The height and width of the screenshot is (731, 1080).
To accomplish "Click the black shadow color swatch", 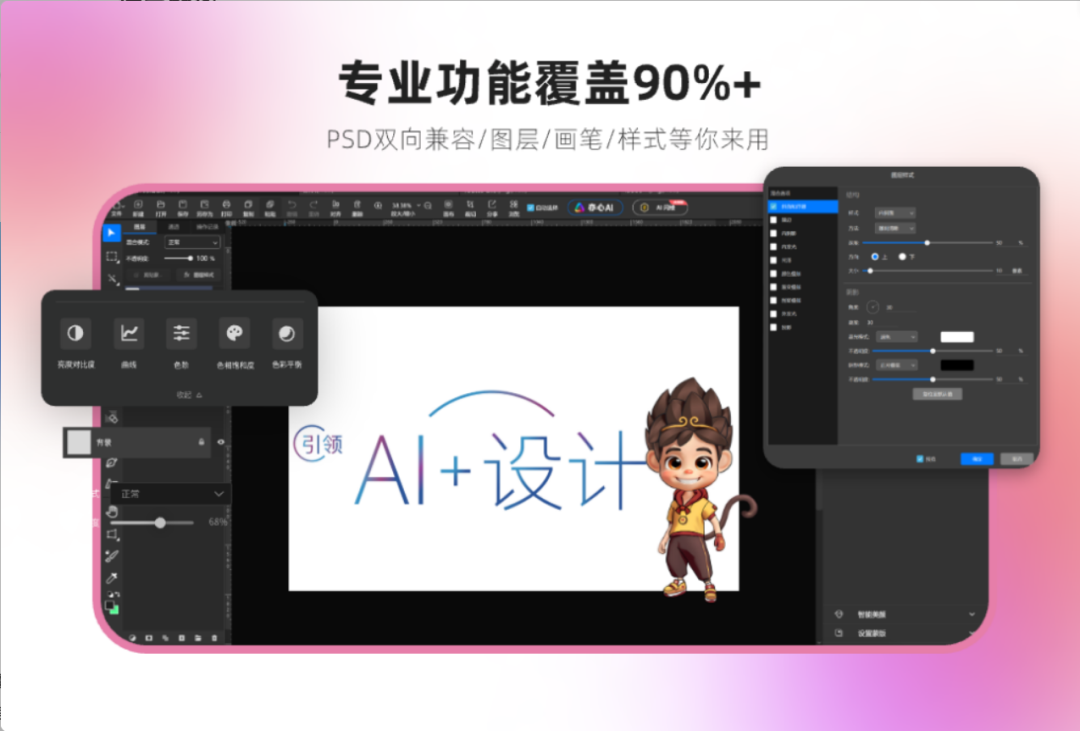I will point(957,365).
